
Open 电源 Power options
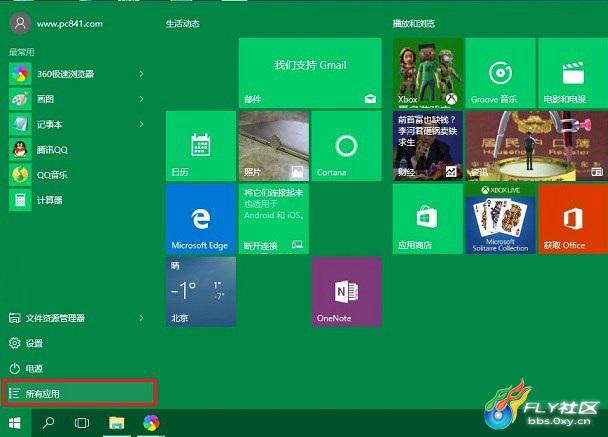pyautogui.click(x=76, y=368)
